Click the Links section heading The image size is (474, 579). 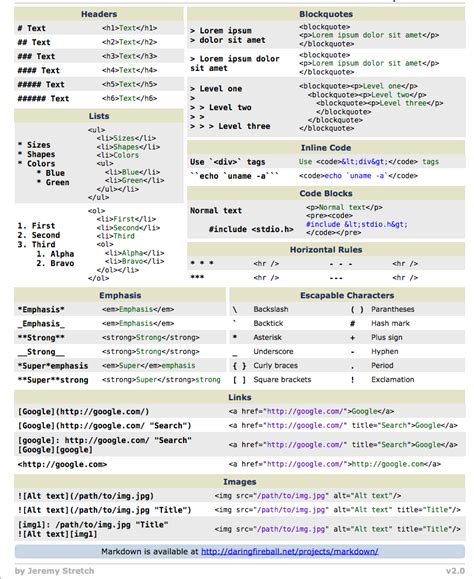[240, 397]
